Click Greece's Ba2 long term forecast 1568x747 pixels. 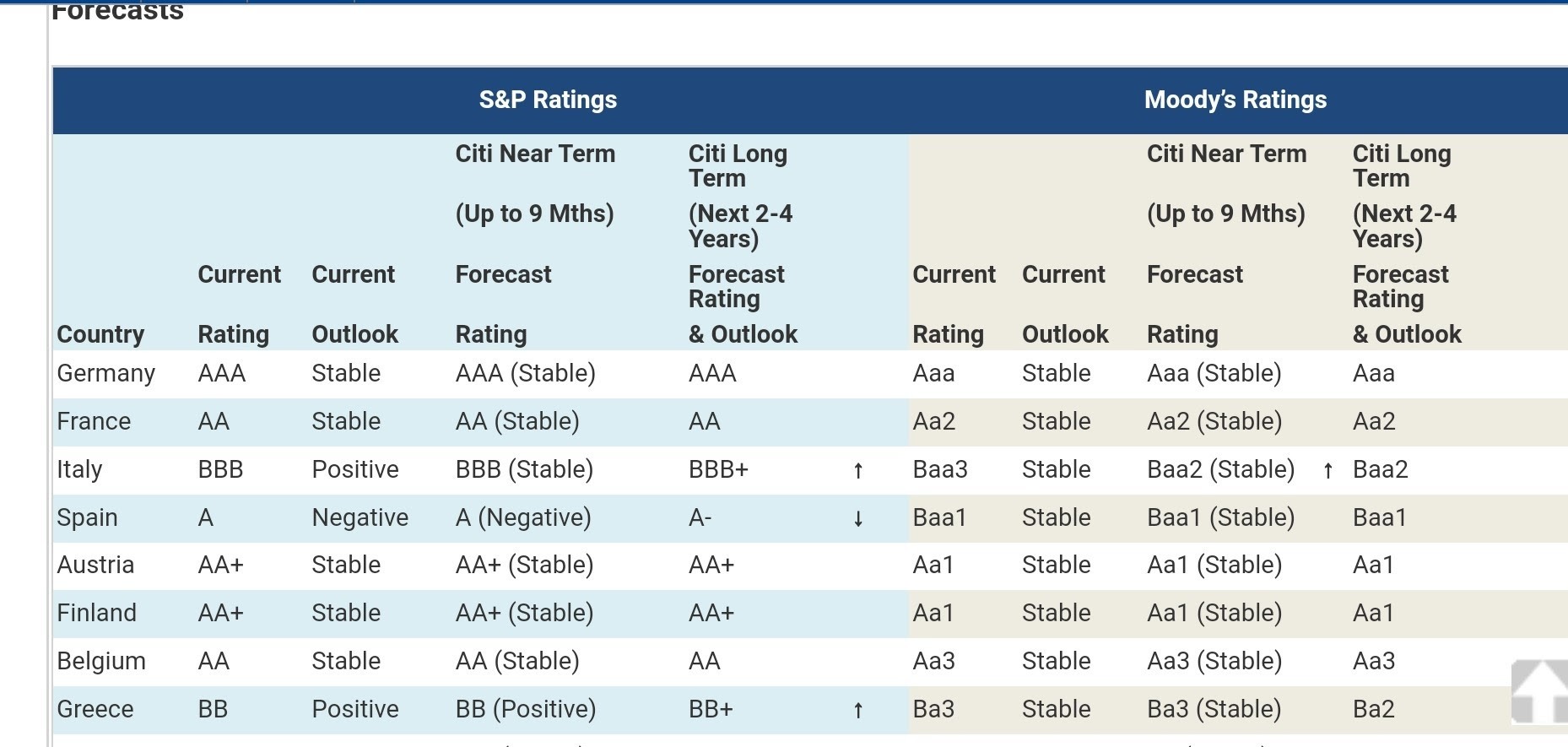pyautogui.click(x=1373, y=709)
